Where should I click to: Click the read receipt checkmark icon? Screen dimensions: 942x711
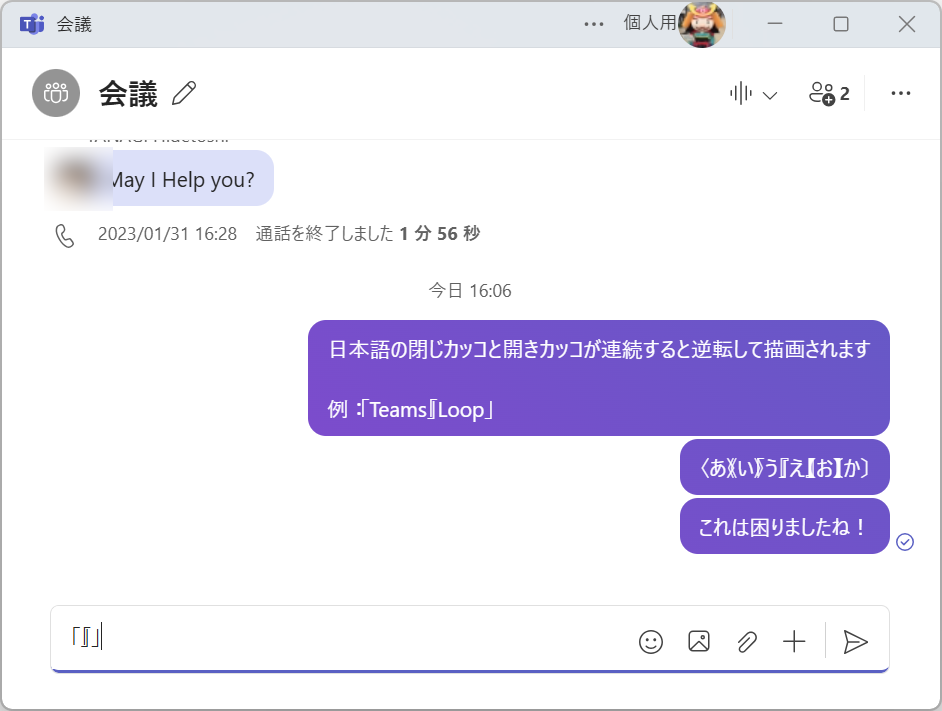[x=905, y=541]
